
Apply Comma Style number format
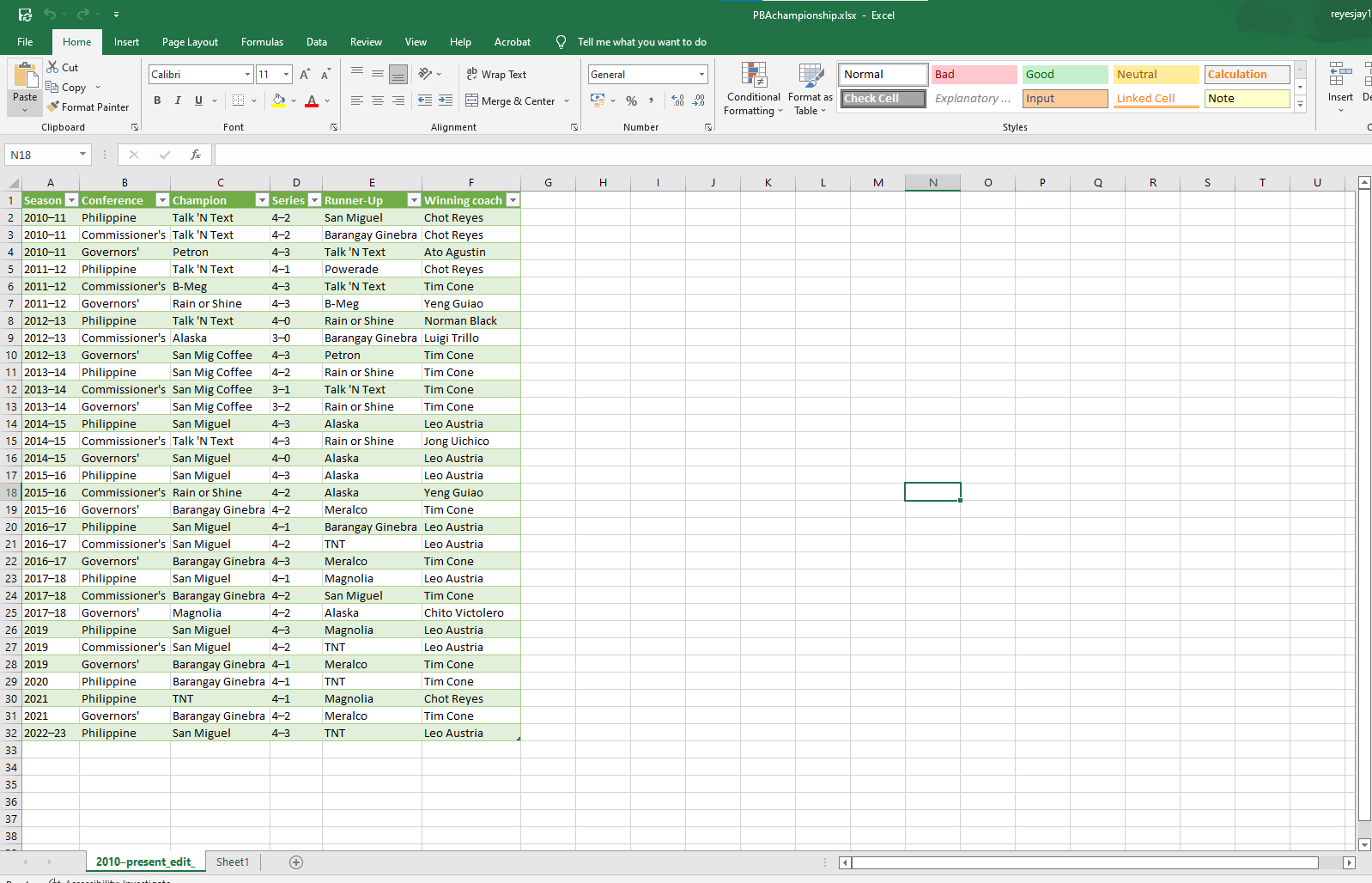tap(652, 100)
